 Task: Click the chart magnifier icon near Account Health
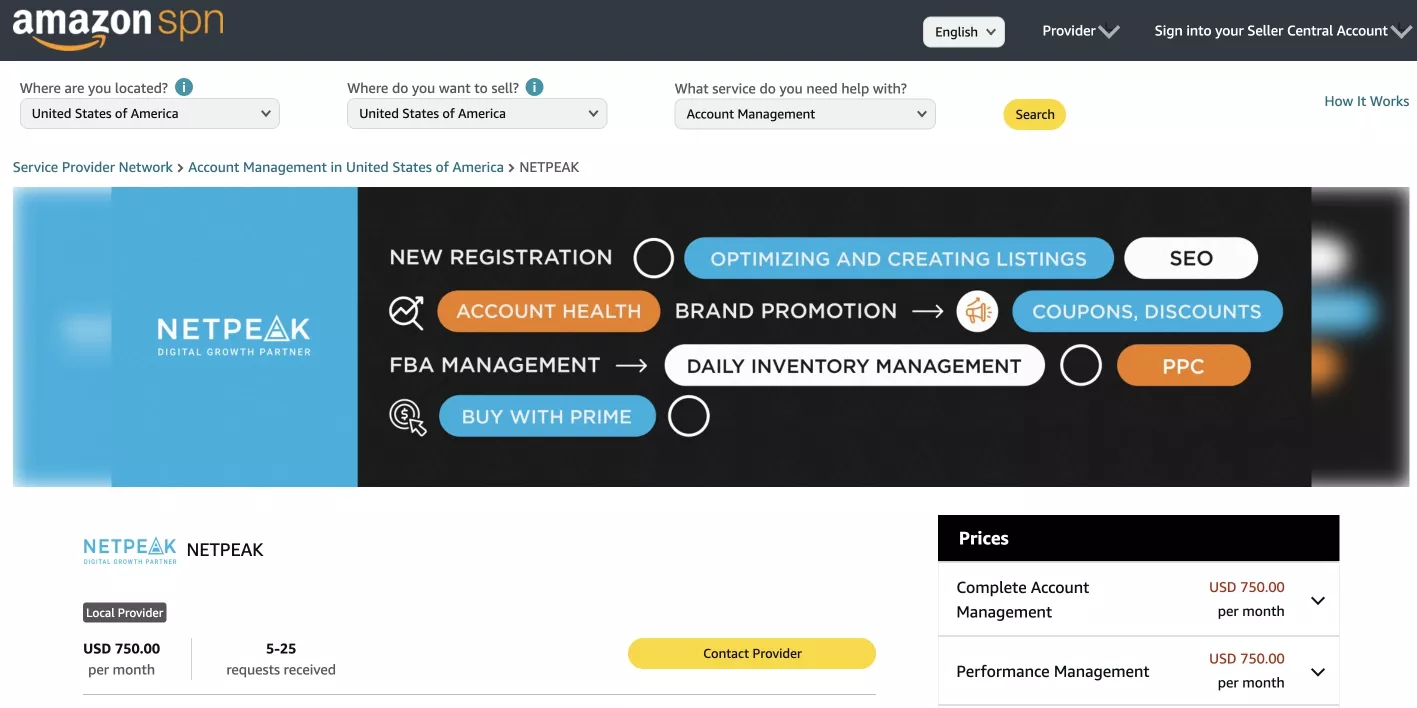point(406,312)
